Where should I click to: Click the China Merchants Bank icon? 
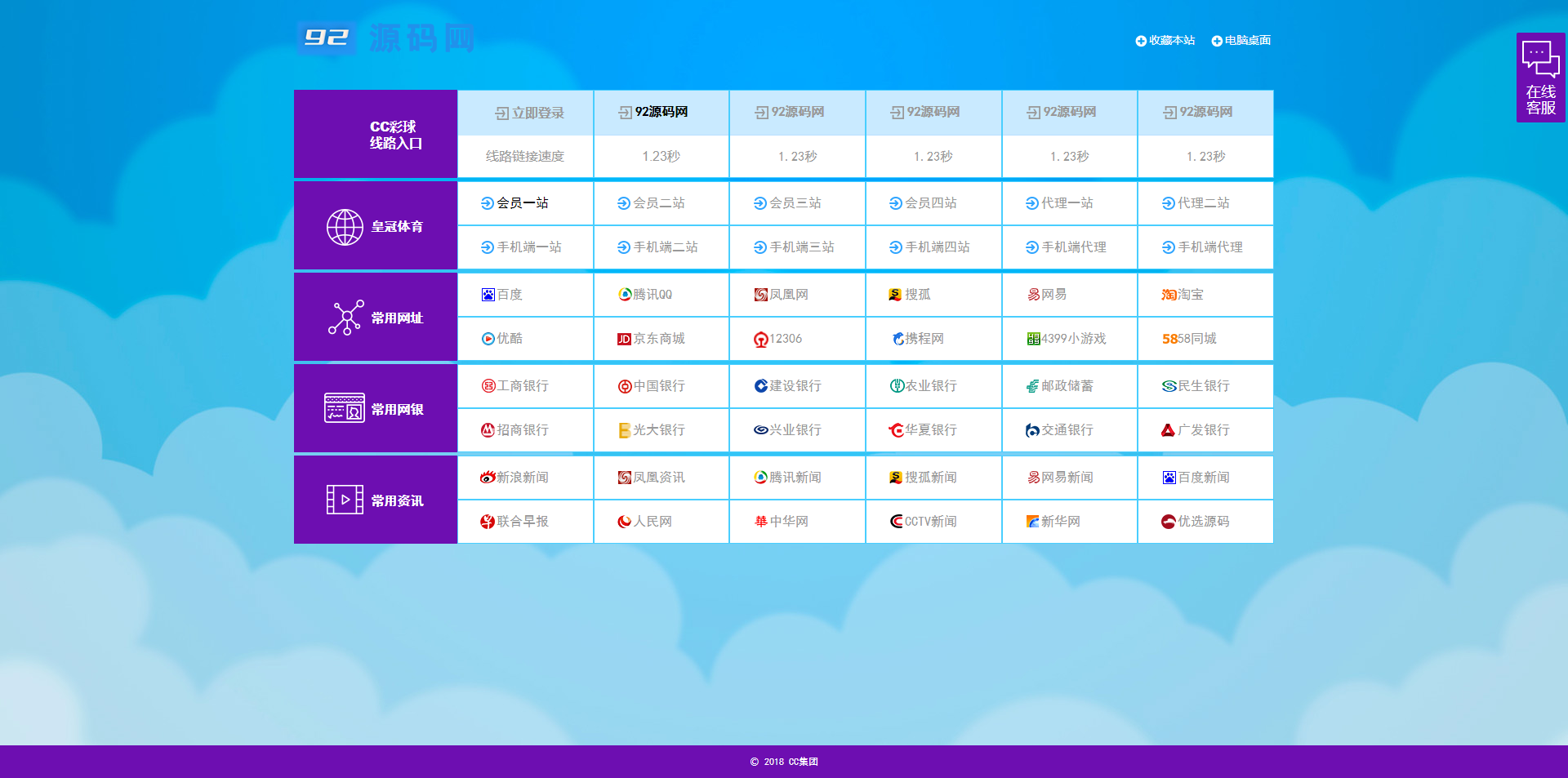click(488, 430)
